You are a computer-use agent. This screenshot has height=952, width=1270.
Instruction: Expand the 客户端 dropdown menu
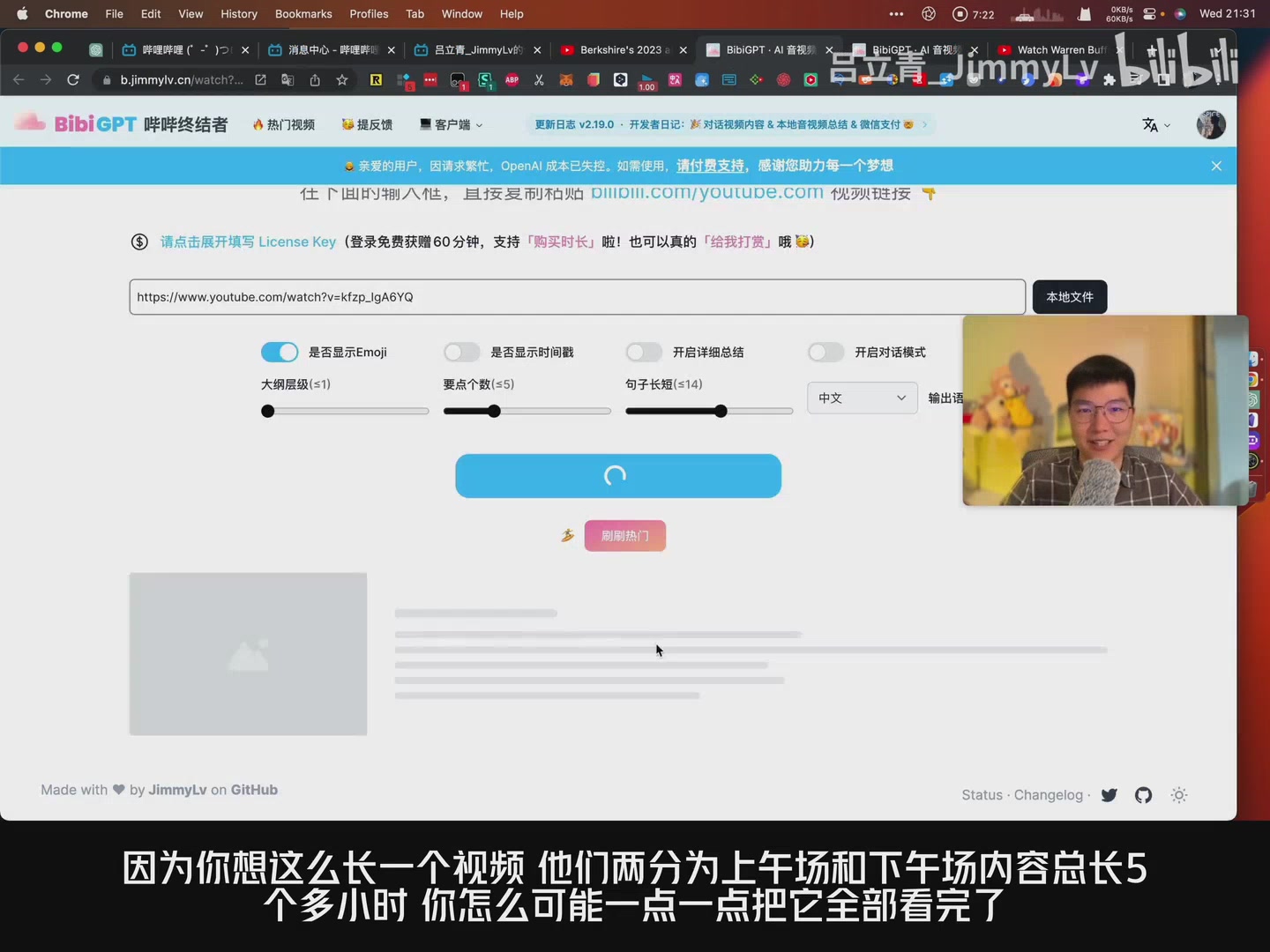[x=451, y=125]
